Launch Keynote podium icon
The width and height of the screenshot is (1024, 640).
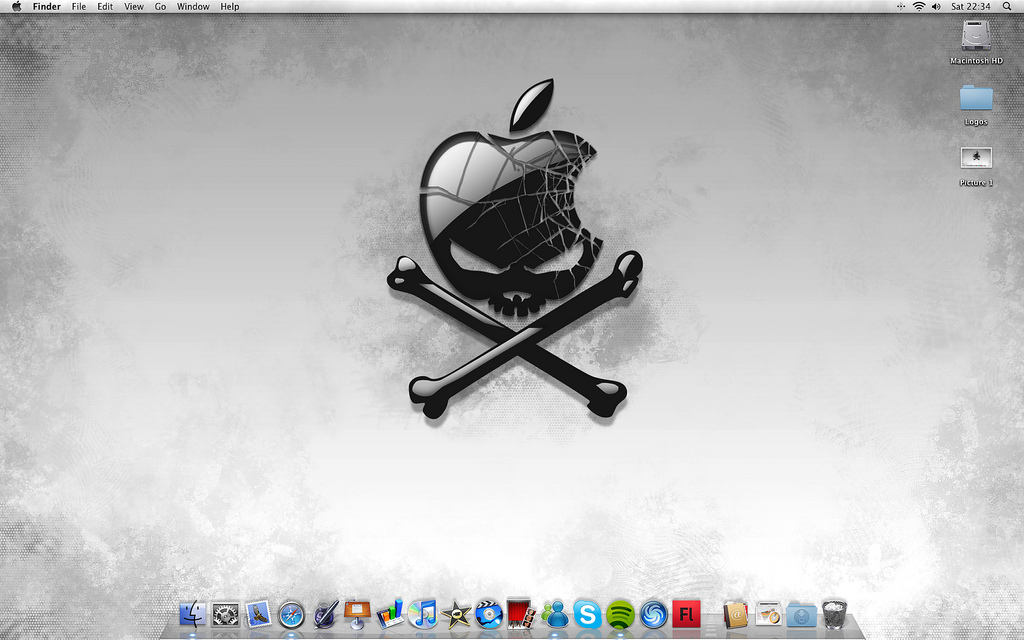pyautogui.click(x=357, y=614)
